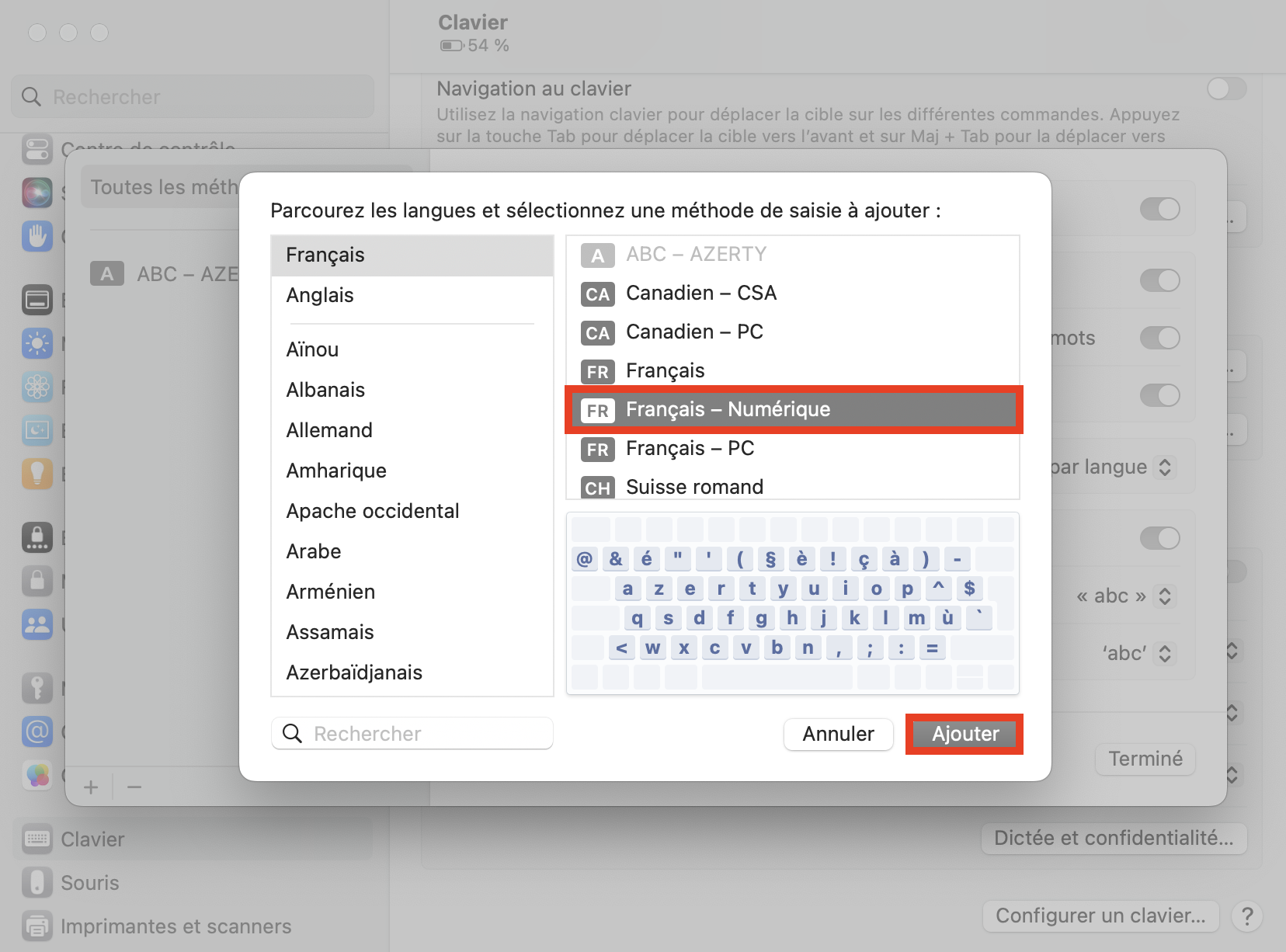Open Dictée et confidentialité settings
The width and height of the screenshot is (1286, 952).
click(x=1114, y=839)
